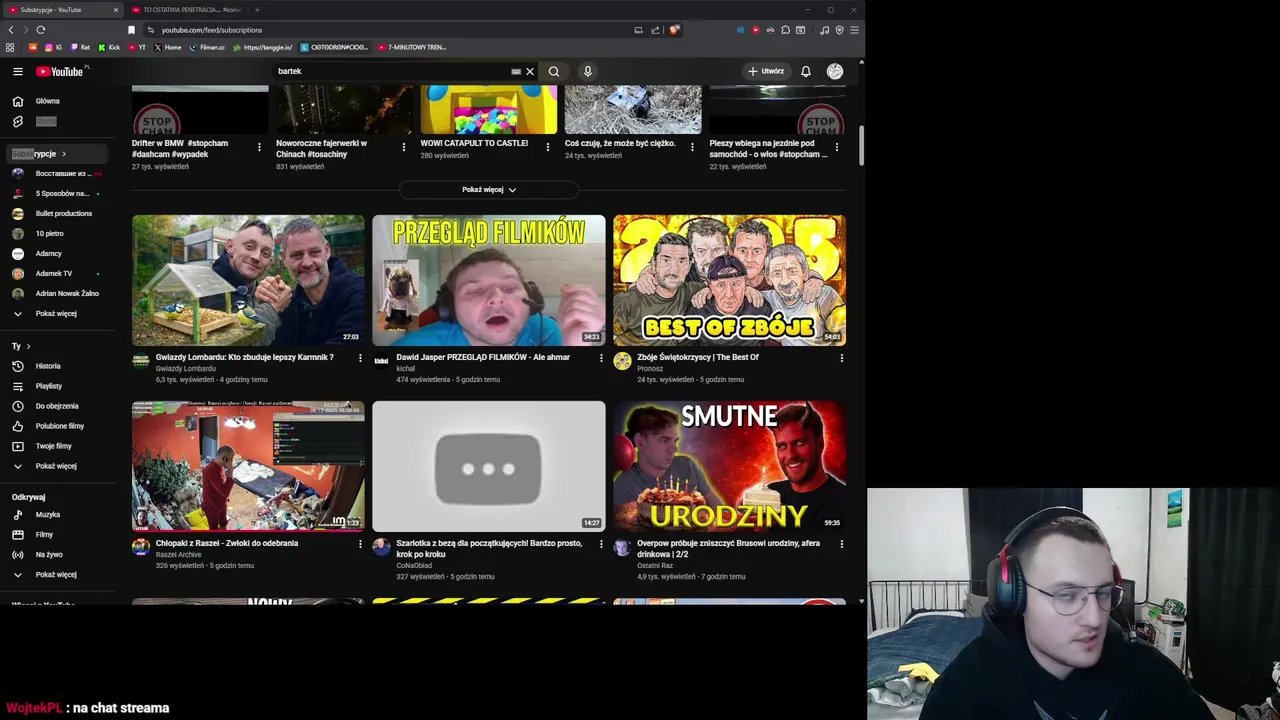Open the account avatar menu
Screen dimensions: 1280x720
coord(835,71)
